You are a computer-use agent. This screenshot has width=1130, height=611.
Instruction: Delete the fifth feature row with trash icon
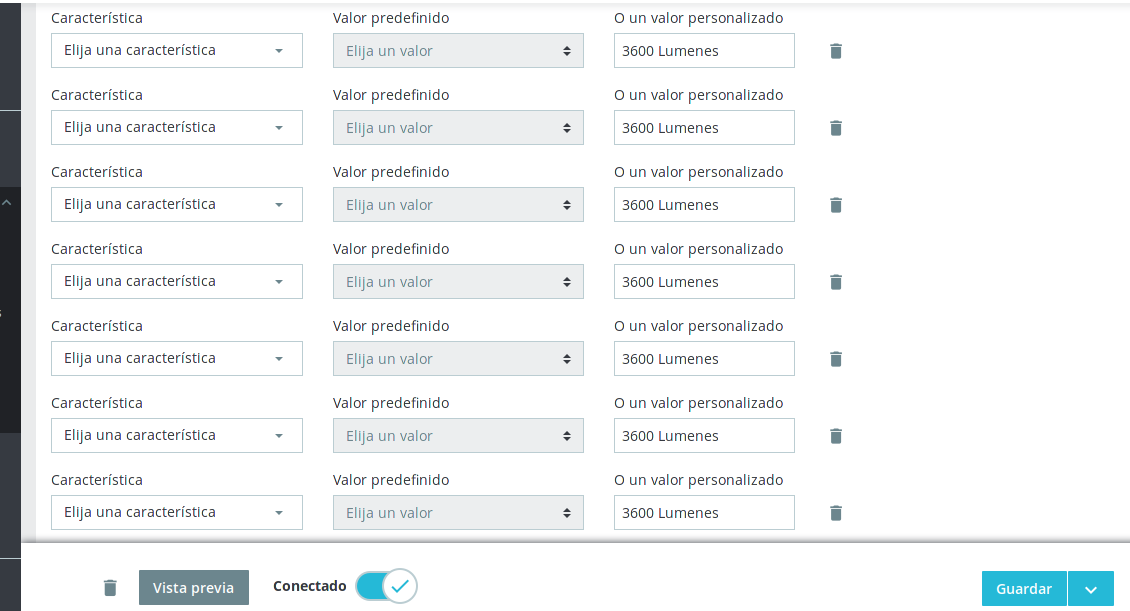pos(836,359)
